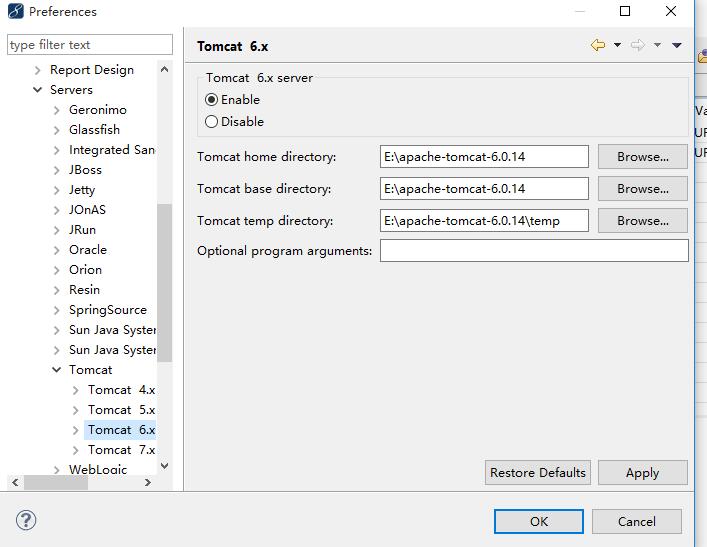This screenshot has width=707, height=547.
Task: Expand the Tomcat 6.x node
Action: [x=75, y=430]
